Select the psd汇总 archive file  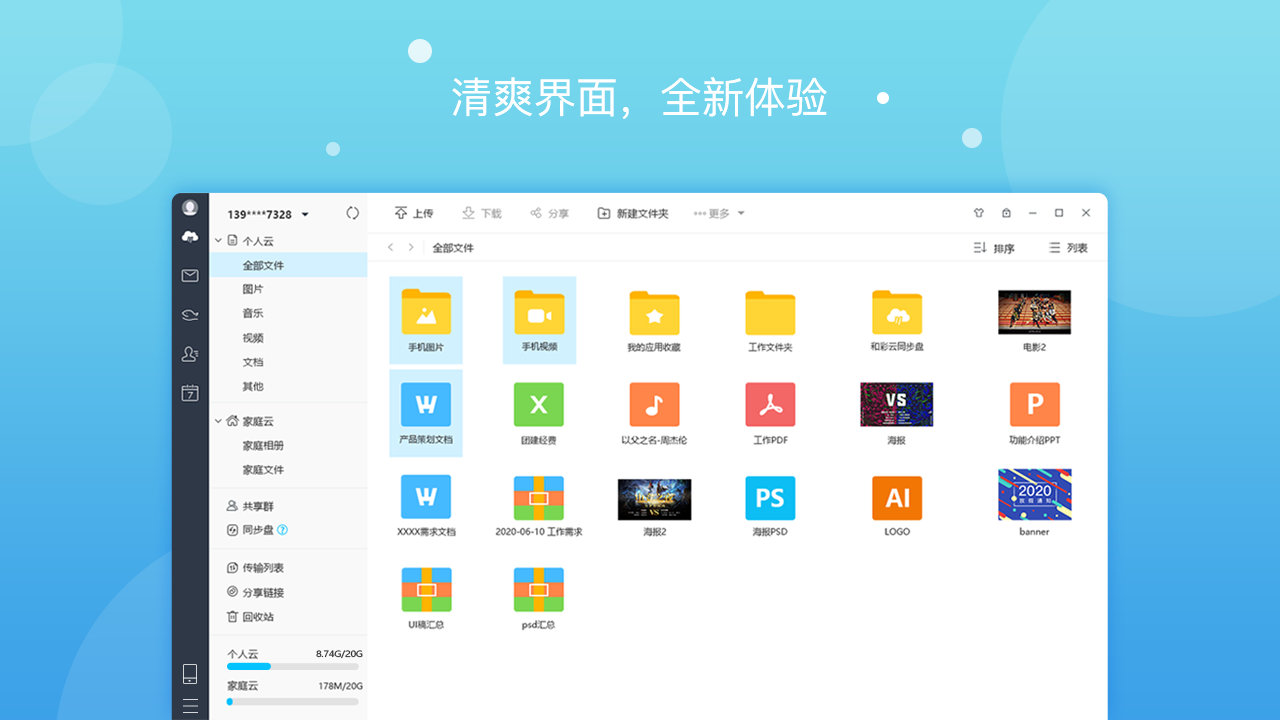(539, 598)
